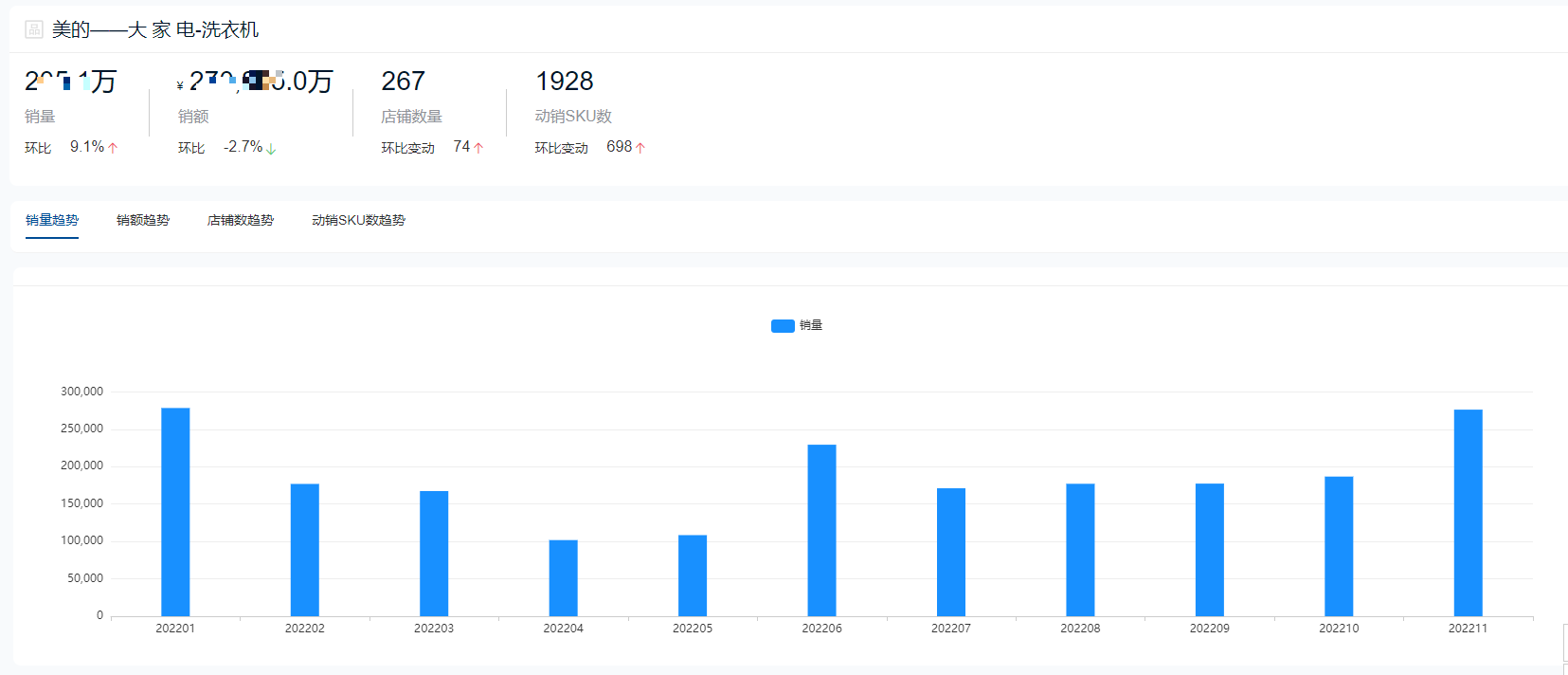Screen dimensions: 1568x675
Task: Click the 698 change value
Action: 619,147
